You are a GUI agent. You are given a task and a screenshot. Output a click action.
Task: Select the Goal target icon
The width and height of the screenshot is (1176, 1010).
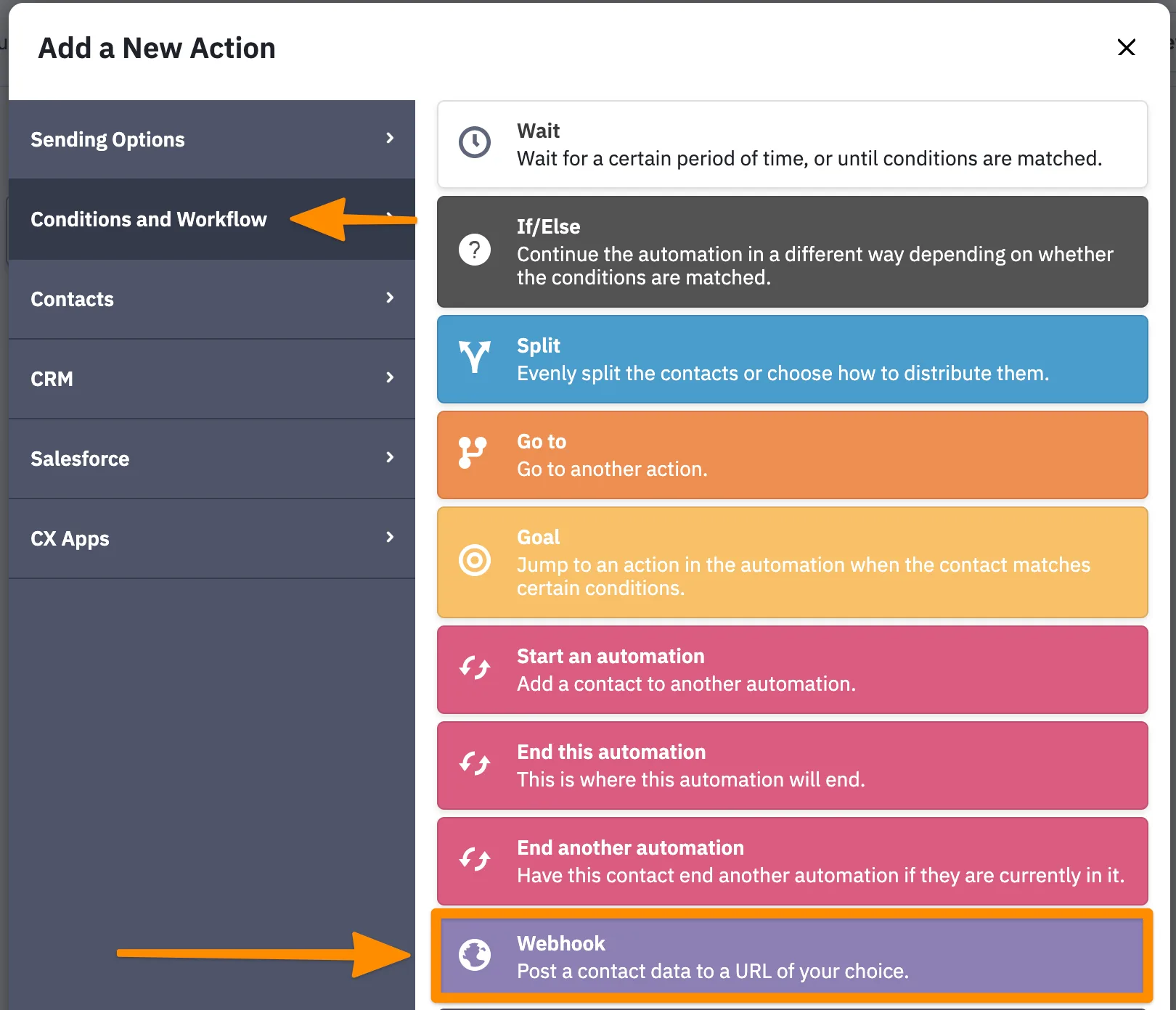[475, 561]
